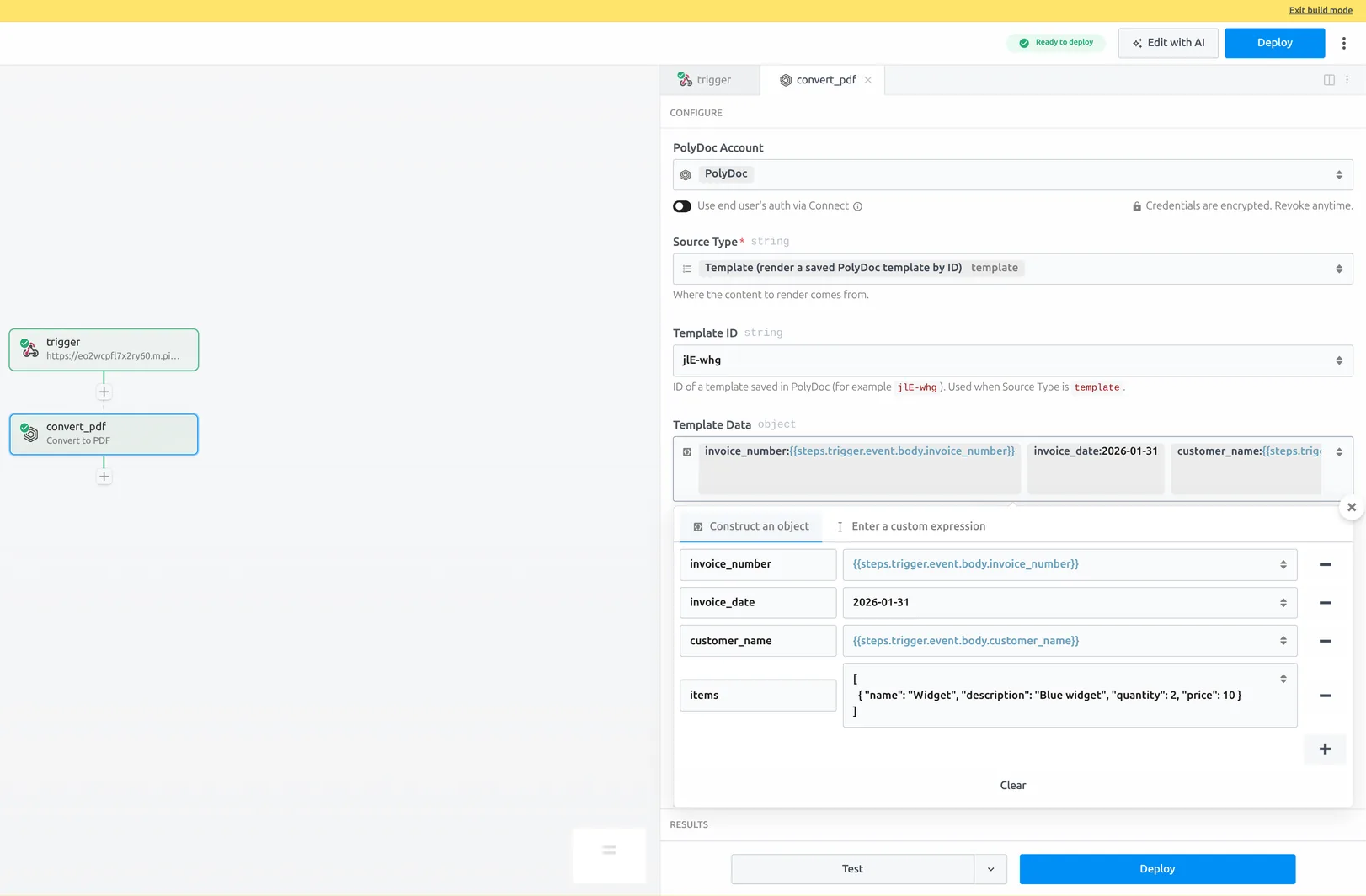Switch to Enter a custom expression tab
The height and width of the screenshot is (896, 1366).
click(x=910, y=526)
